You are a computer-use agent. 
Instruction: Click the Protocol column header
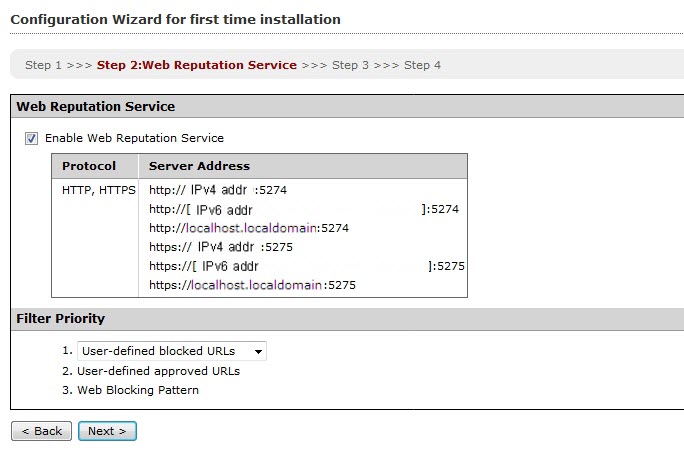click(x=89, y=166)
